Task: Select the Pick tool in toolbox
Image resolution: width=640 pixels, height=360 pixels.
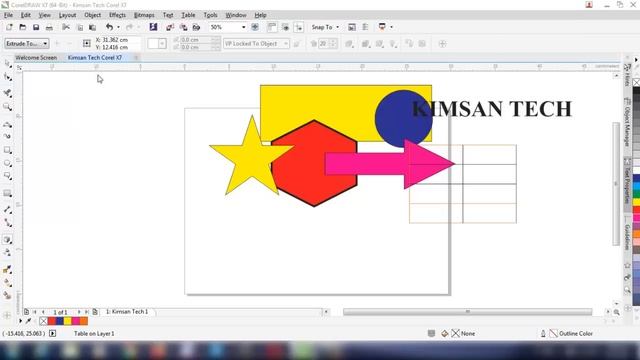Action: (7, 63)
